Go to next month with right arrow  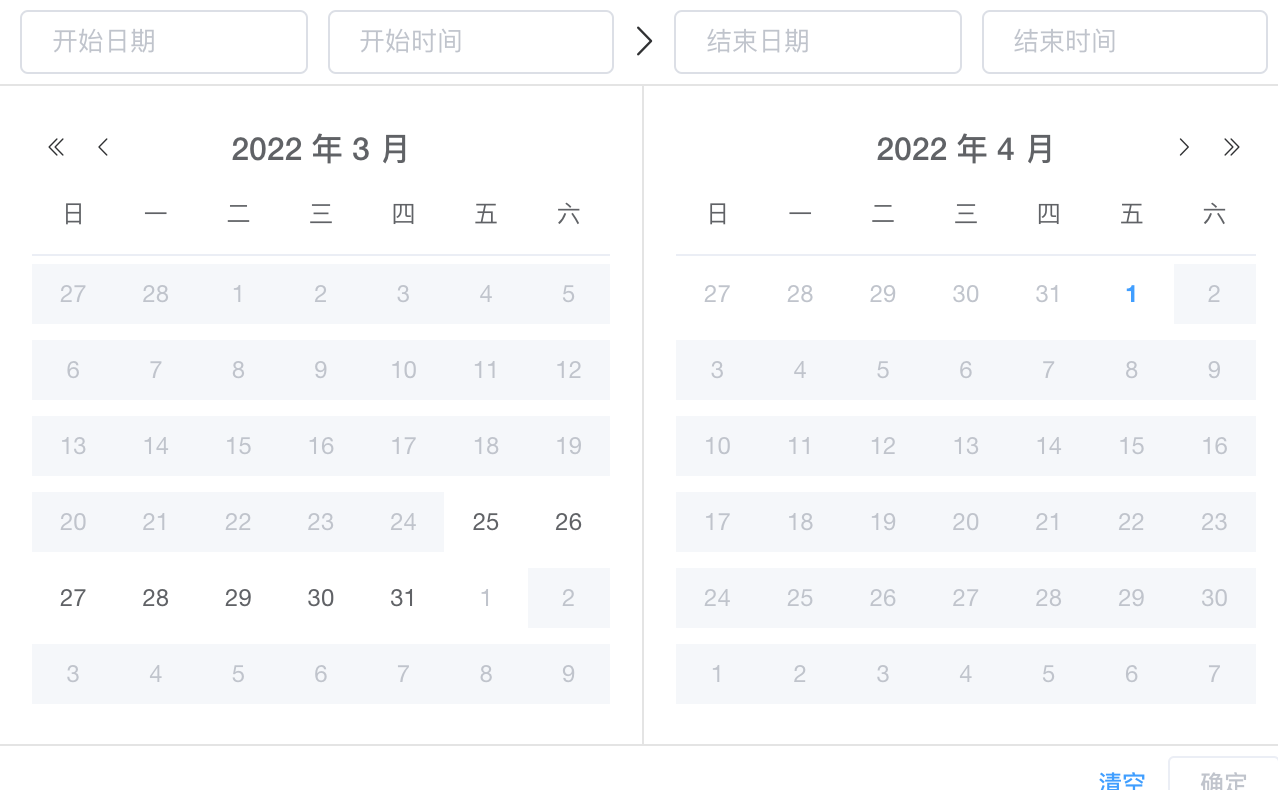coord(1184,147)
